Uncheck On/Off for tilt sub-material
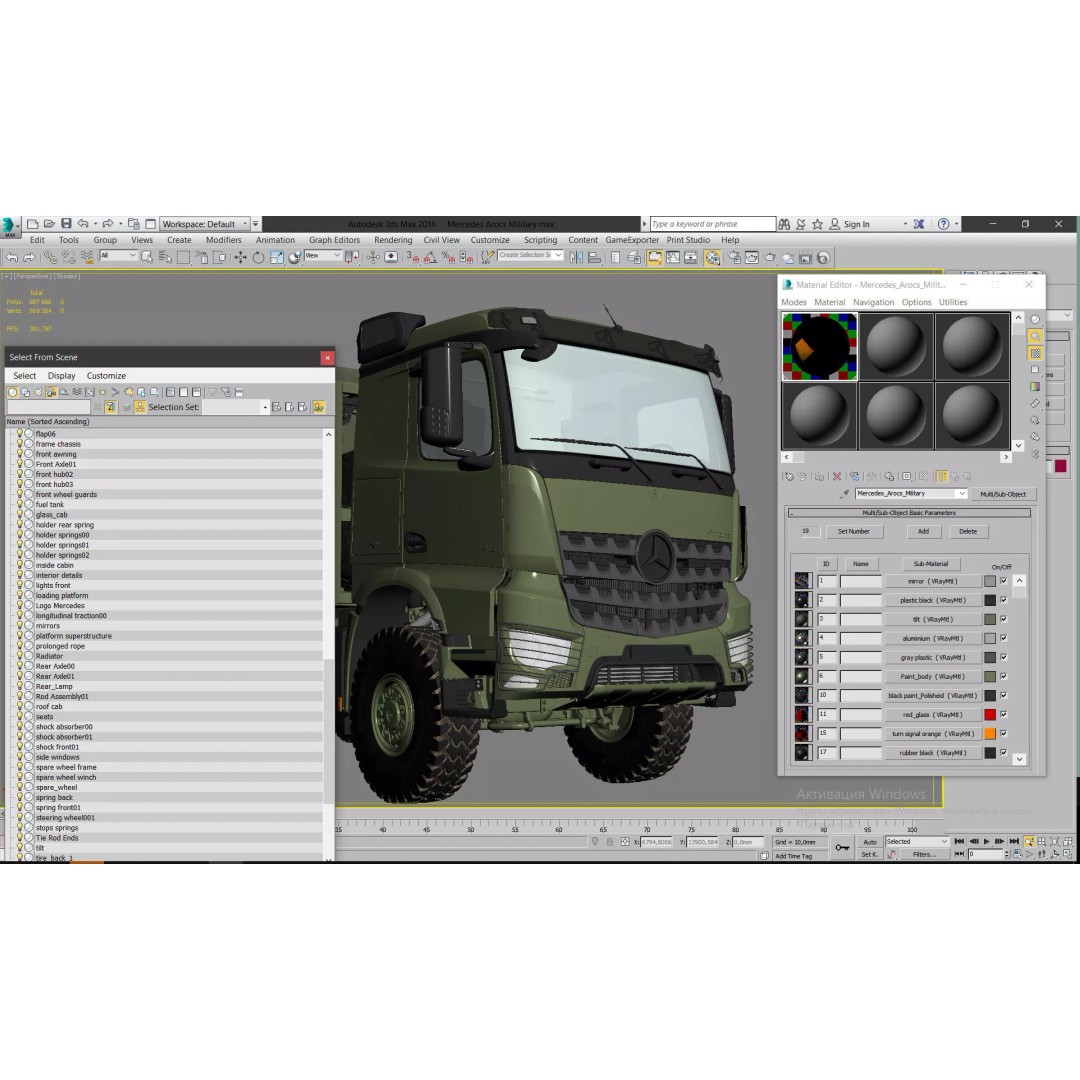Image resolution: width=1080 pixels, height=1080 pixels. click(1004, 619)
